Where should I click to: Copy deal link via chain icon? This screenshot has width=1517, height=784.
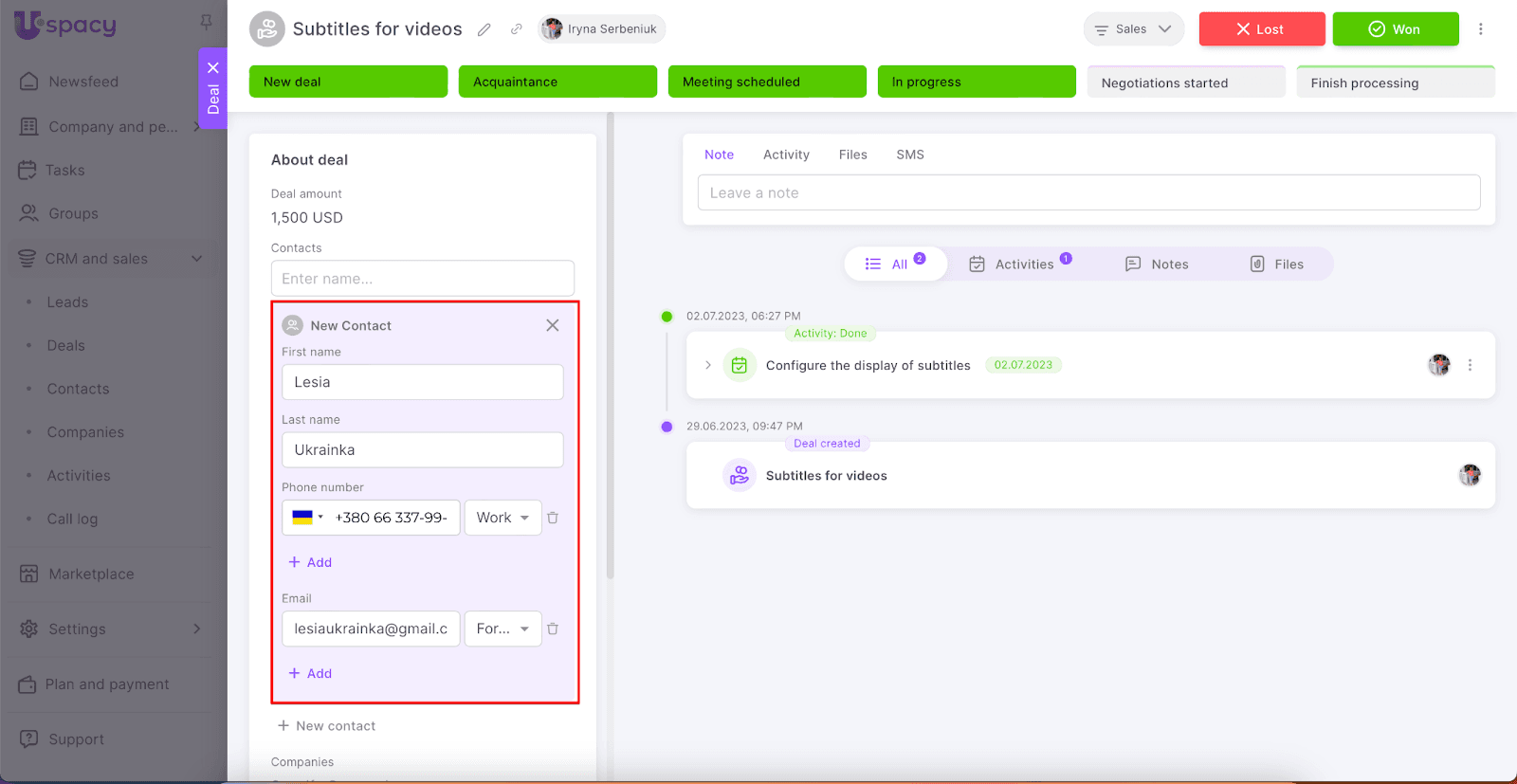tap(517, 29)
